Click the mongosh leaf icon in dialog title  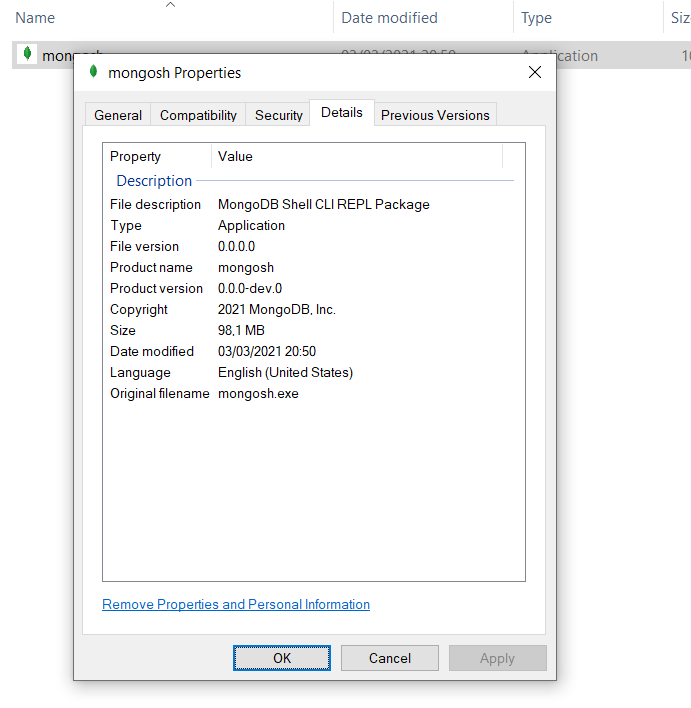93,71
